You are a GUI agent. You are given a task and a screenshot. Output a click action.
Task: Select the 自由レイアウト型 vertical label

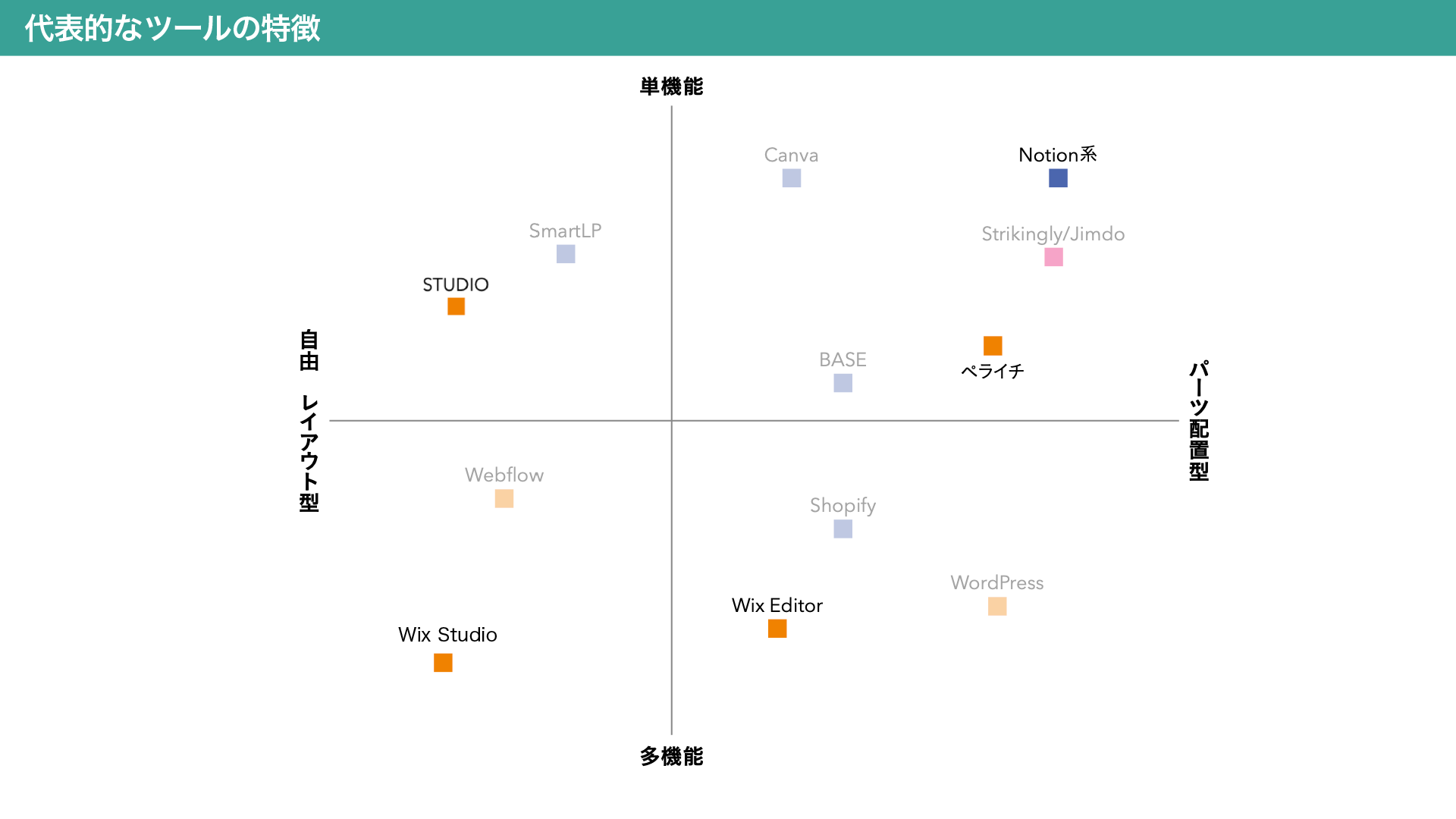(x=309, y=421)
